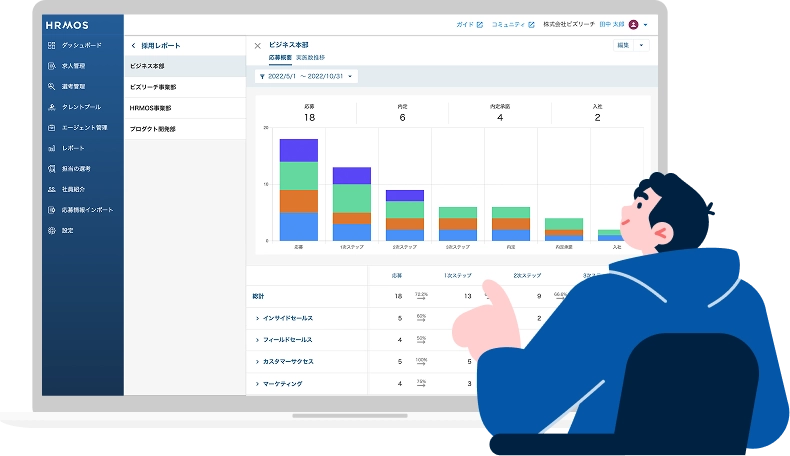Expand the インサイドセールス row
Viewport: 790px width, 456px height.
257,318
